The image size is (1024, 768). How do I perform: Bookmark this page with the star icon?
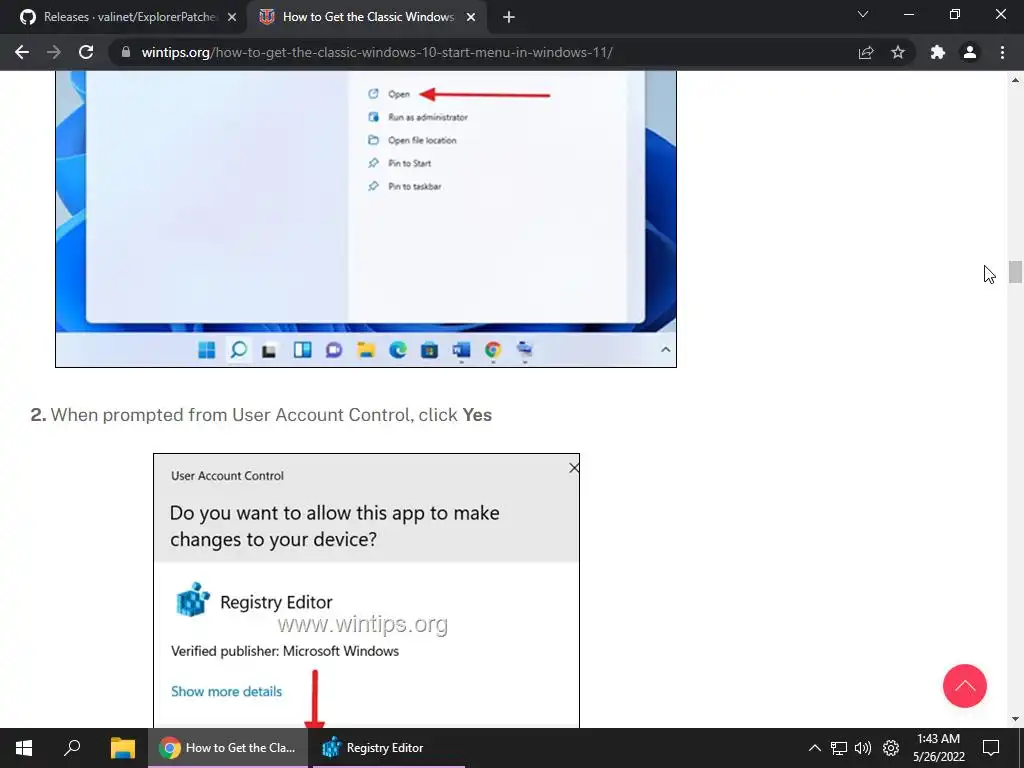[898, 52]
